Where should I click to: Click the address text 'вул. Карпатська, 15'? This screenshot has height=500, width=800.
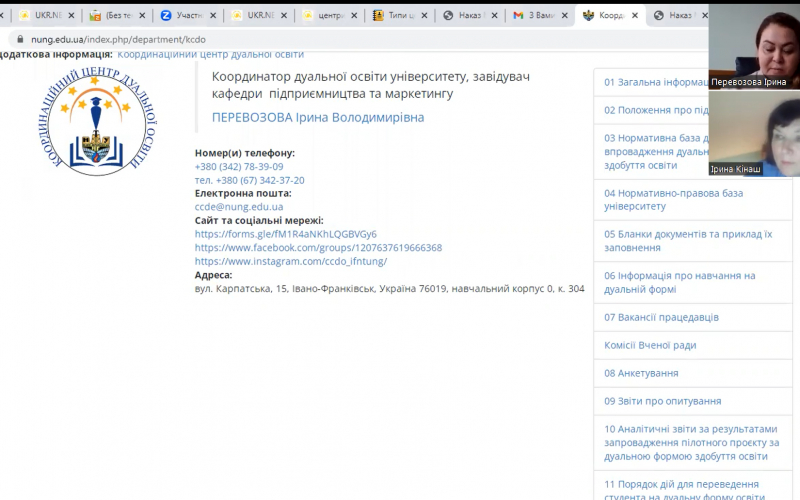(241, 289)
